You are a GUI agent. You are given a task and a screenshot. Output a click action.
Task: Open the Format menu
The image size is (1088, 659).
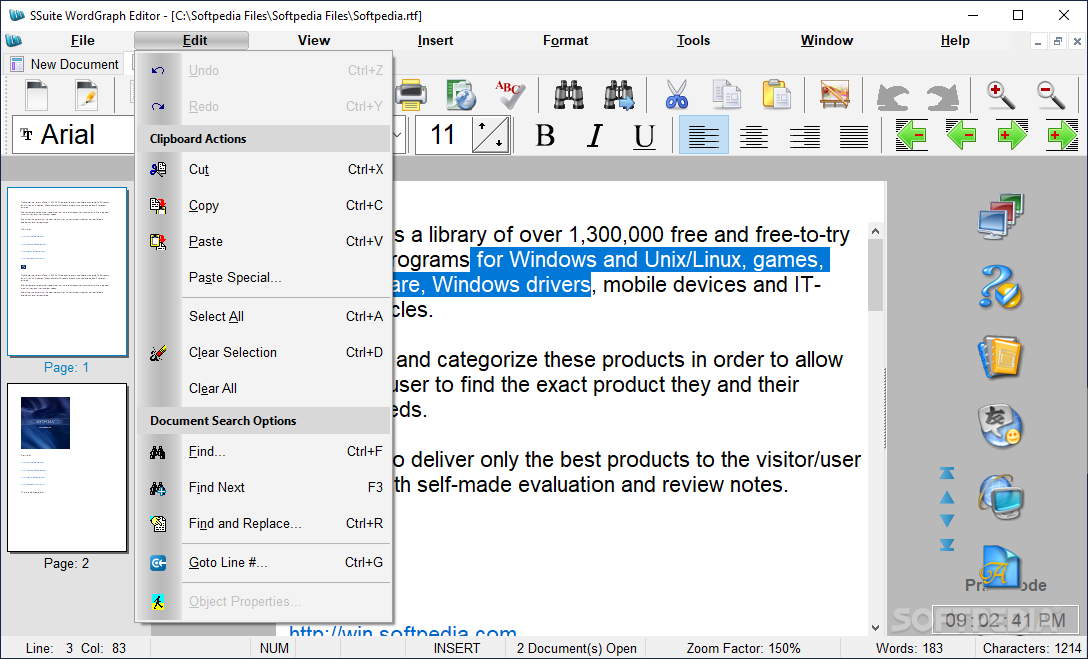[x=565, y=40]
